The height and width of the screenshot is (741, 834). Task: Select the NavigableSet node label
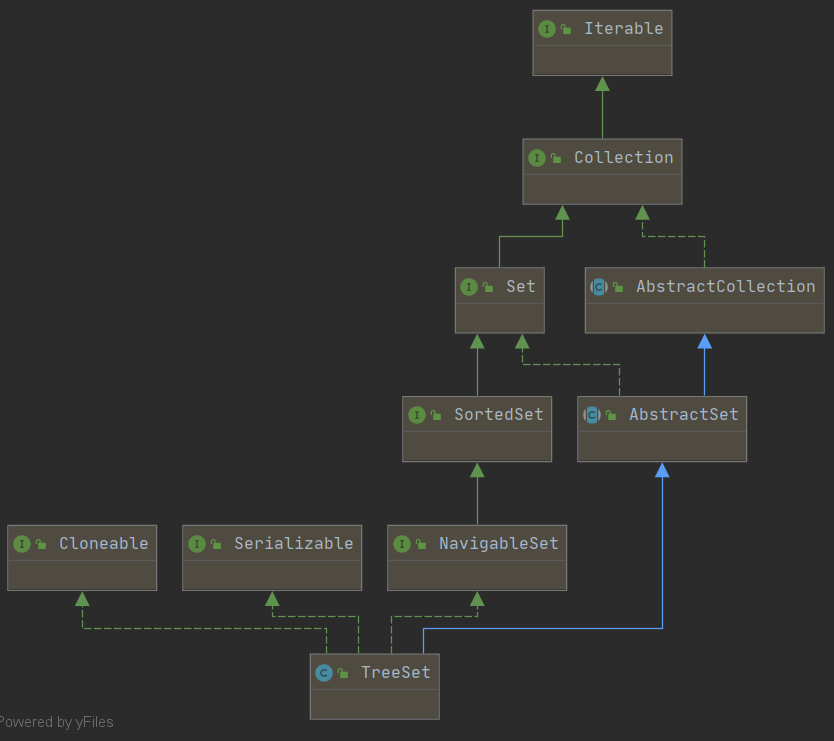click(498, 544)
